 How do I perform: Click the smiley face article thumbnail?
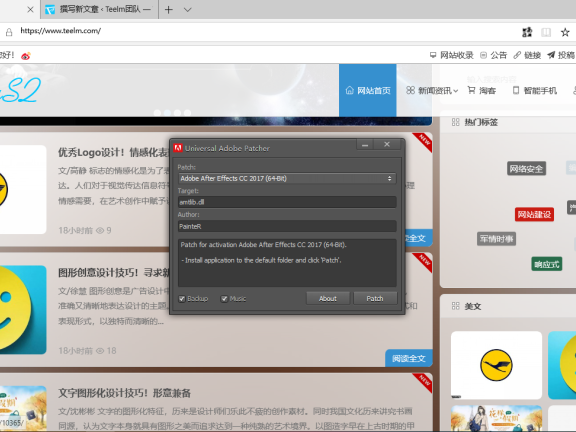23,310
